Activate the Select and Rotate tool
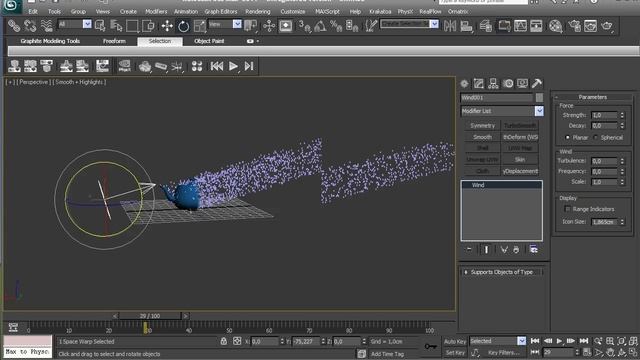The height and width of the screenshot is (360, 640). (x=183, y=26)
